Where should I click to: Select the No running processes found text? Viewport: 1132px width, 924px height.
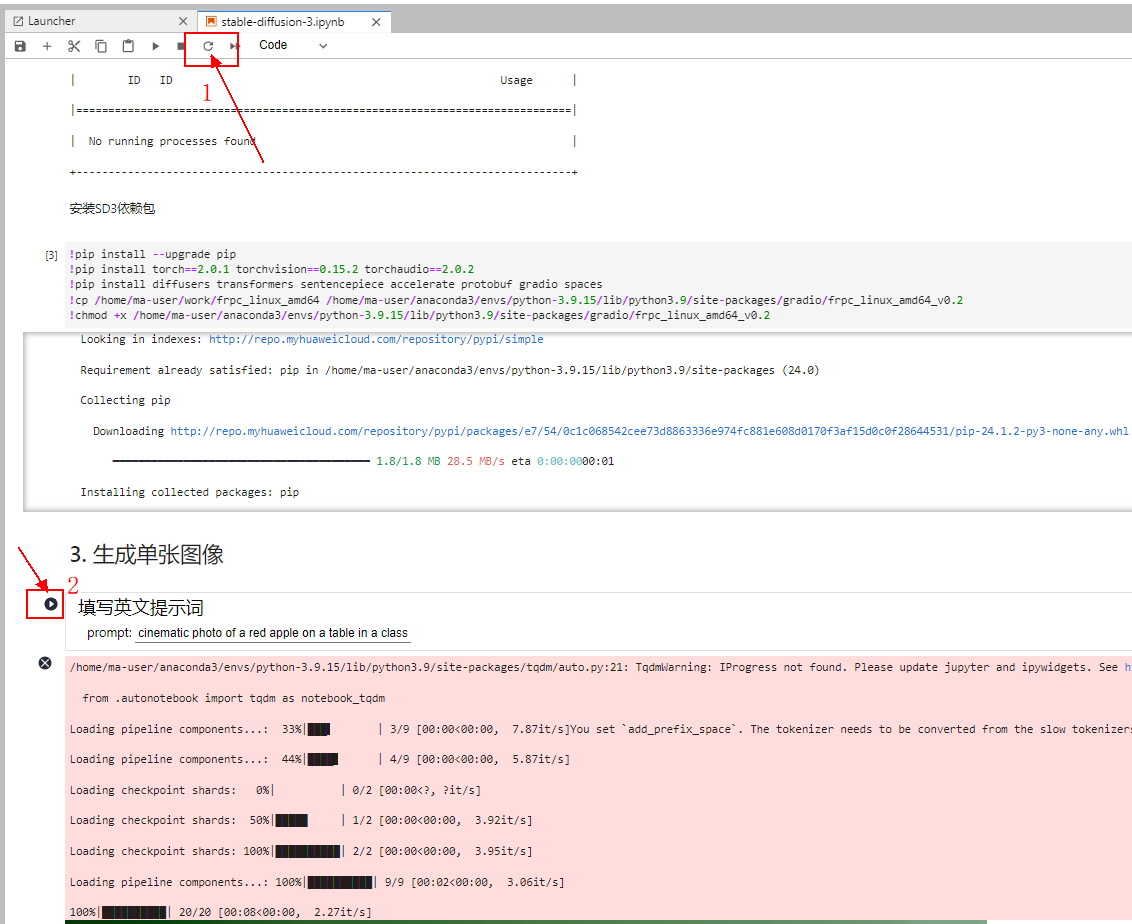[x=172, y=141]
